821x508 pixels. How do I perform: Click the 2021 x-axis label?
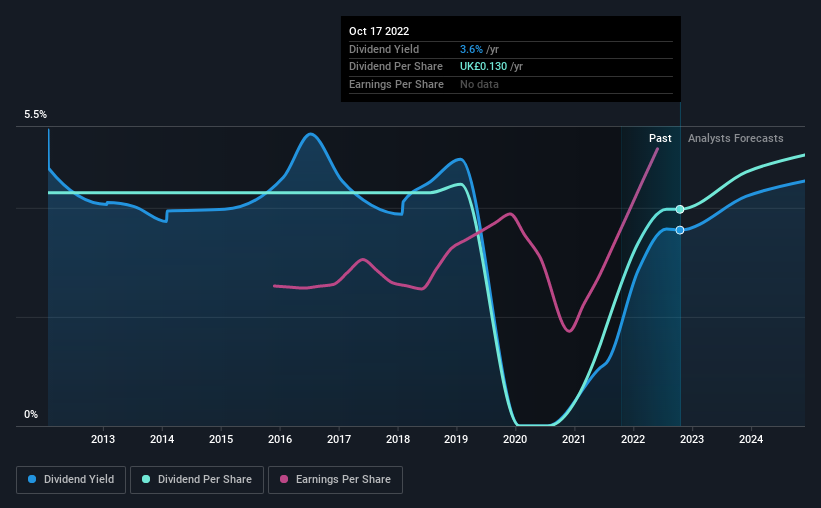coord(574,439)
